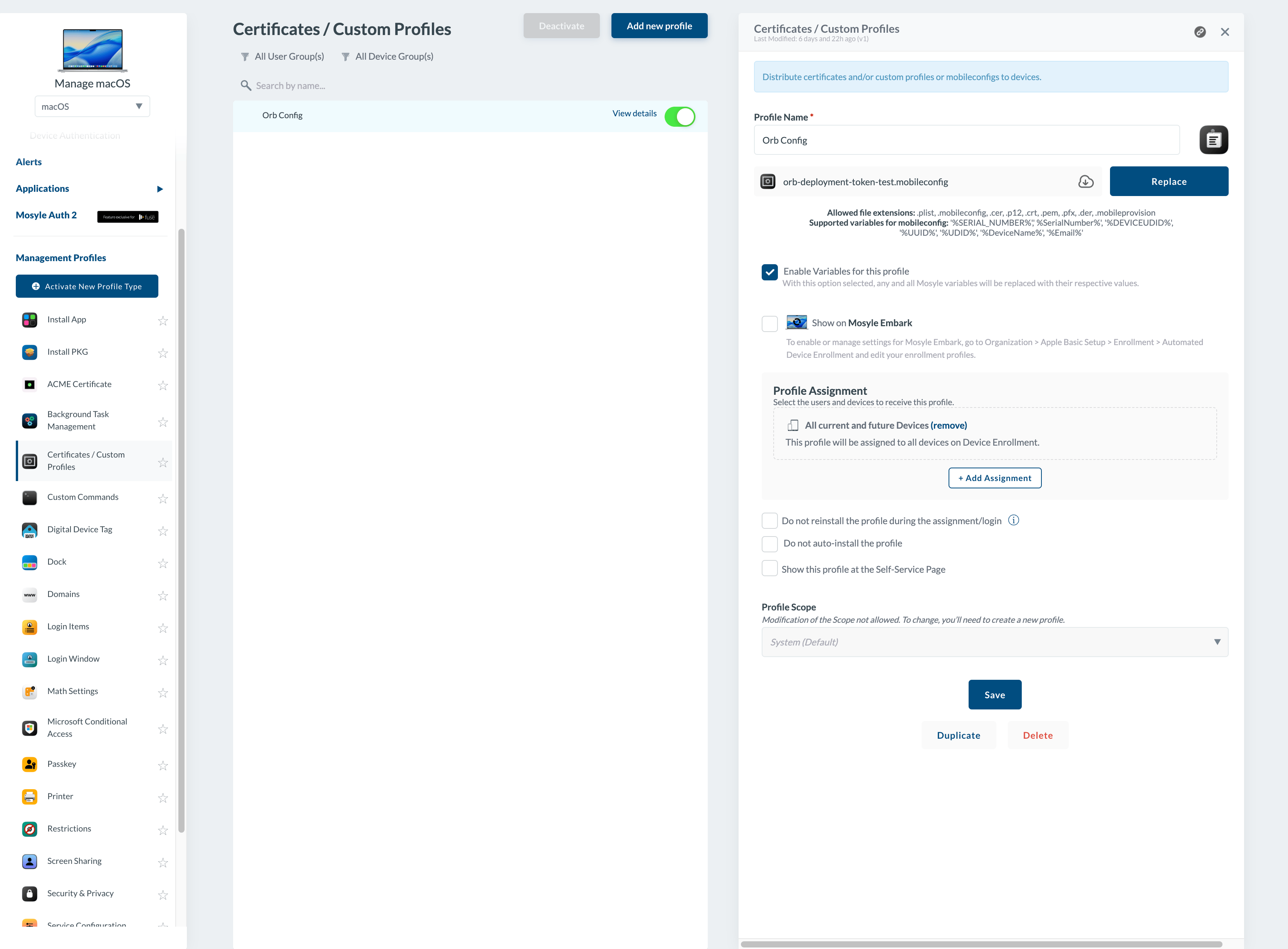Click the + Add Assignment button
Screen dimensions: 1288x949
pyautogui.click(x=994, y=478)
